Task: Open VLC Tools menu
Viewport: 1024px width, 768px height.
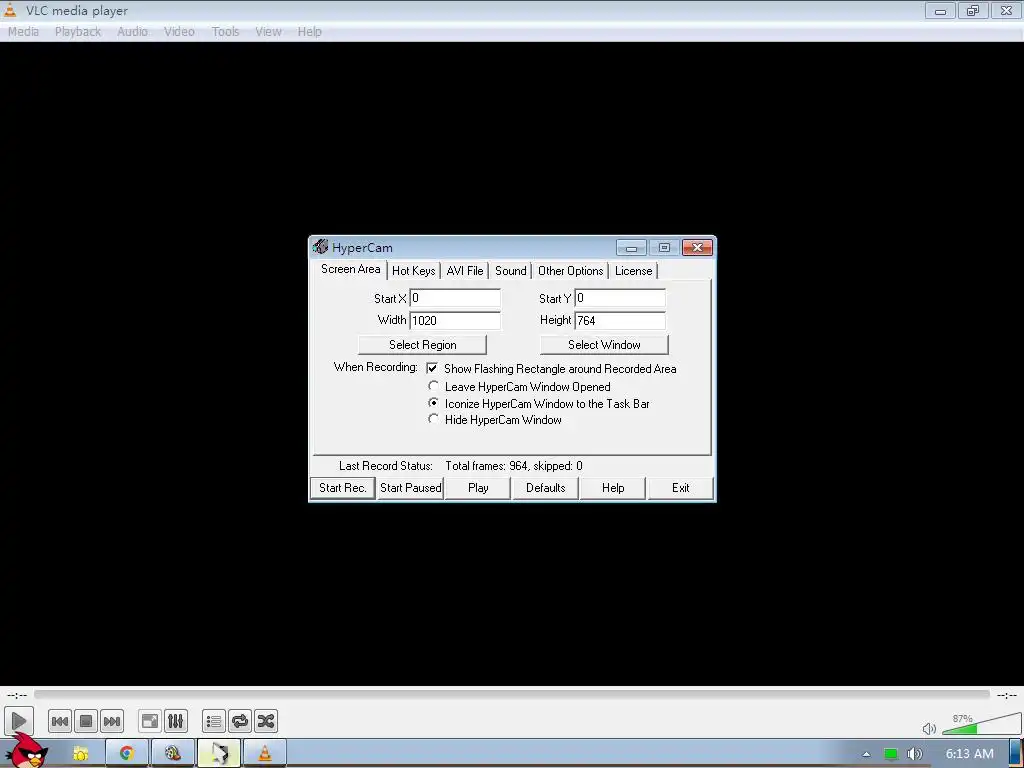Action: 225,31
